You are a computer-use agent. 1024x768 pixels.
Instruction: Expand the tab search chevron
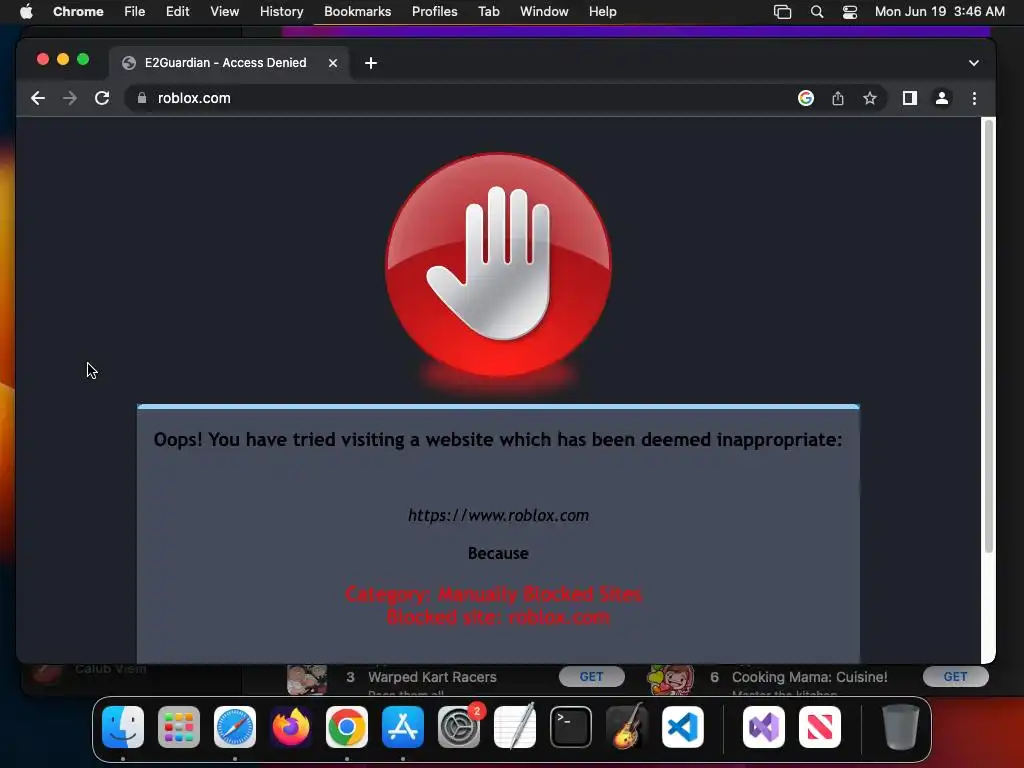974,63
